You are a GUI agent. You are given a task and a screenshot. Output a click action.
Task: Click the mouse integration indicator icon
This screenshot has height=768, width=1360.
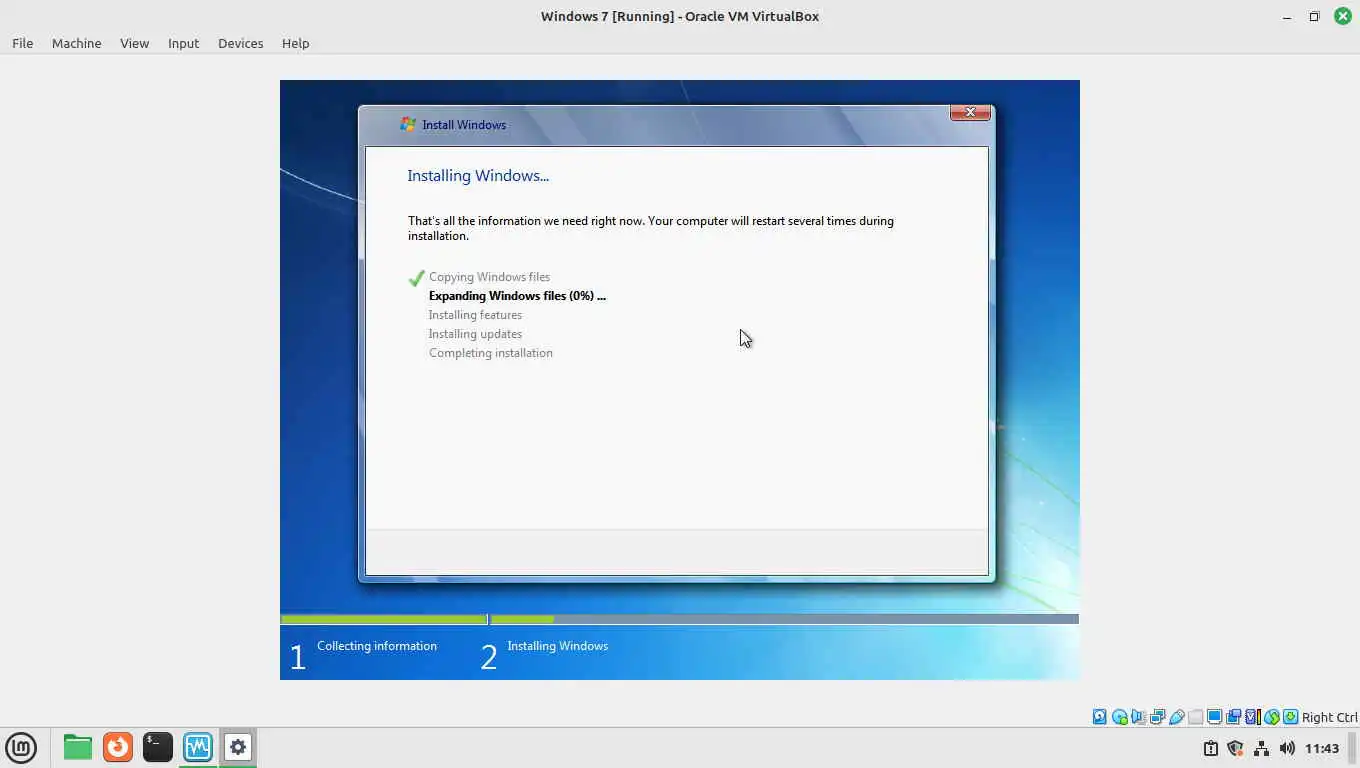click(1271, 717)
